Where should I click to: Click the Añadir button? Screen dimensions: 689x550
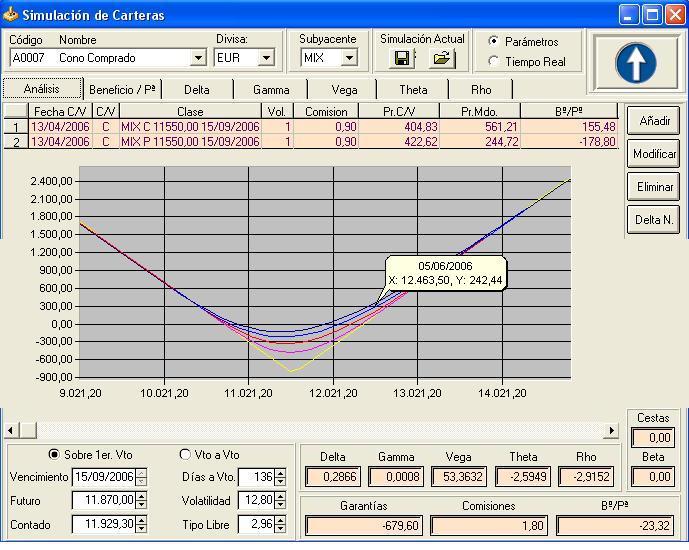point(654,120)
